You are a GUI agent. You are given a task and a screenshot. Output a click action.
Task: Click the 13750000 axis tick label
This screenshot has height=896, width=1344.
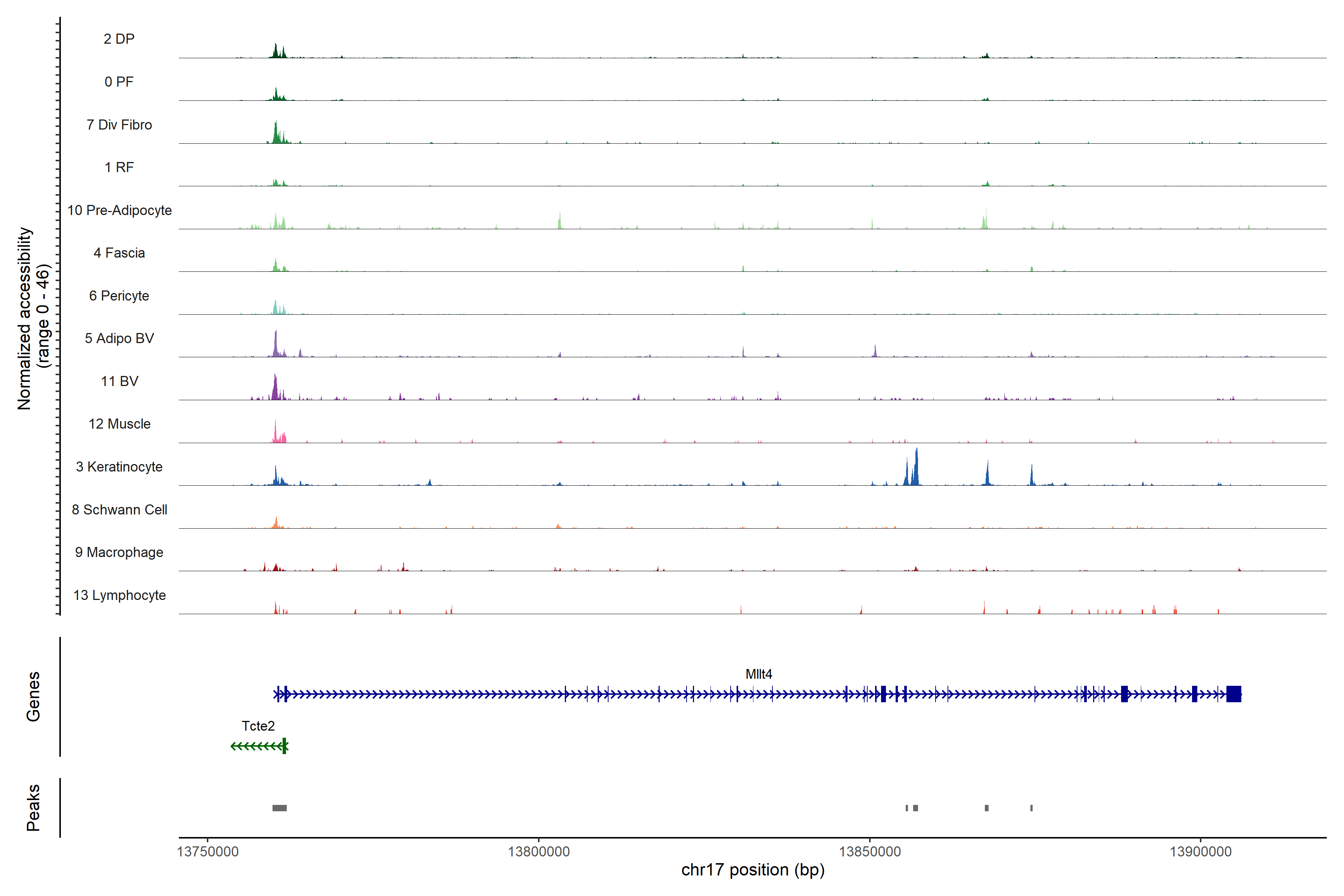click(208, 852)
